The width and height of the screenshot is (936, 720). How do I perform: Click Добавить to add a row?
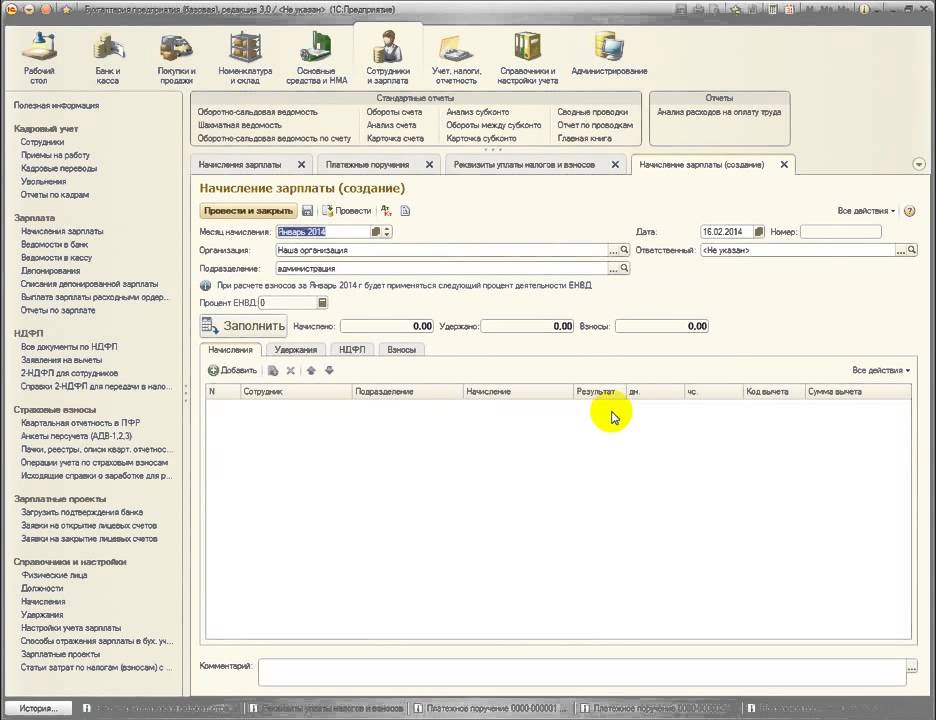coord(233,370)
